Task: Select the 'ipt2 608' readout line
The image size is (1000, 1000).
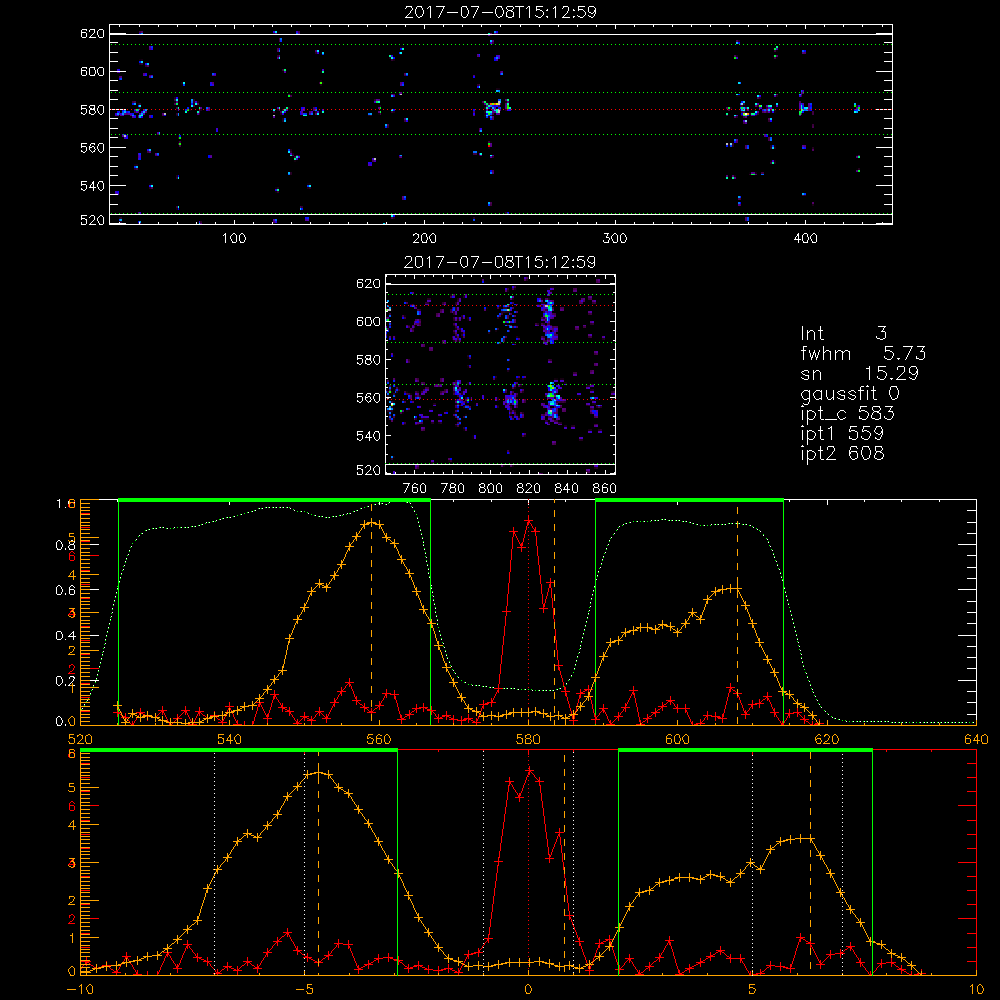Action: coord(842,453)
